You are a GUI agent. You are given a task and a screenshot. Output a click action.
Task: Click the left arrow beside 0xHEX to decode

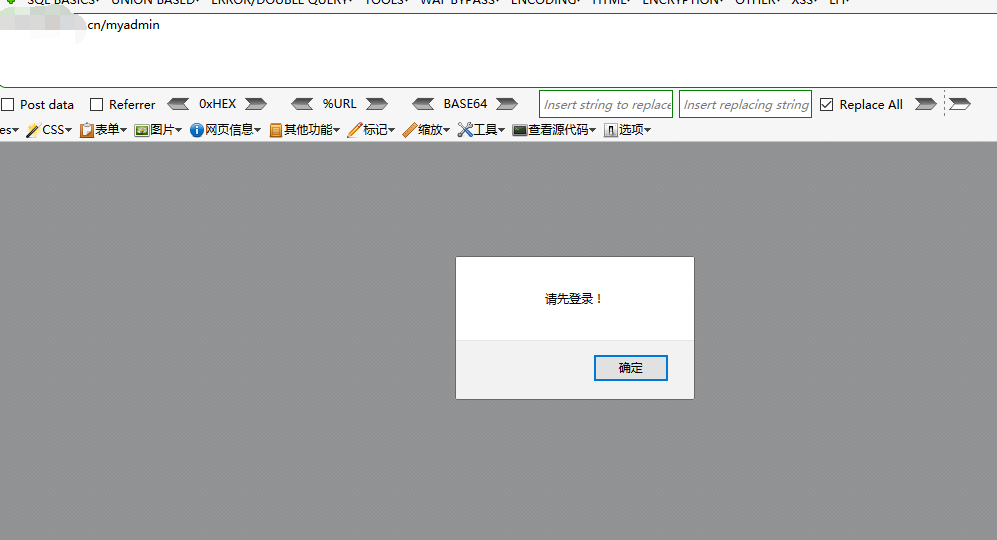(x=178, y=104)
